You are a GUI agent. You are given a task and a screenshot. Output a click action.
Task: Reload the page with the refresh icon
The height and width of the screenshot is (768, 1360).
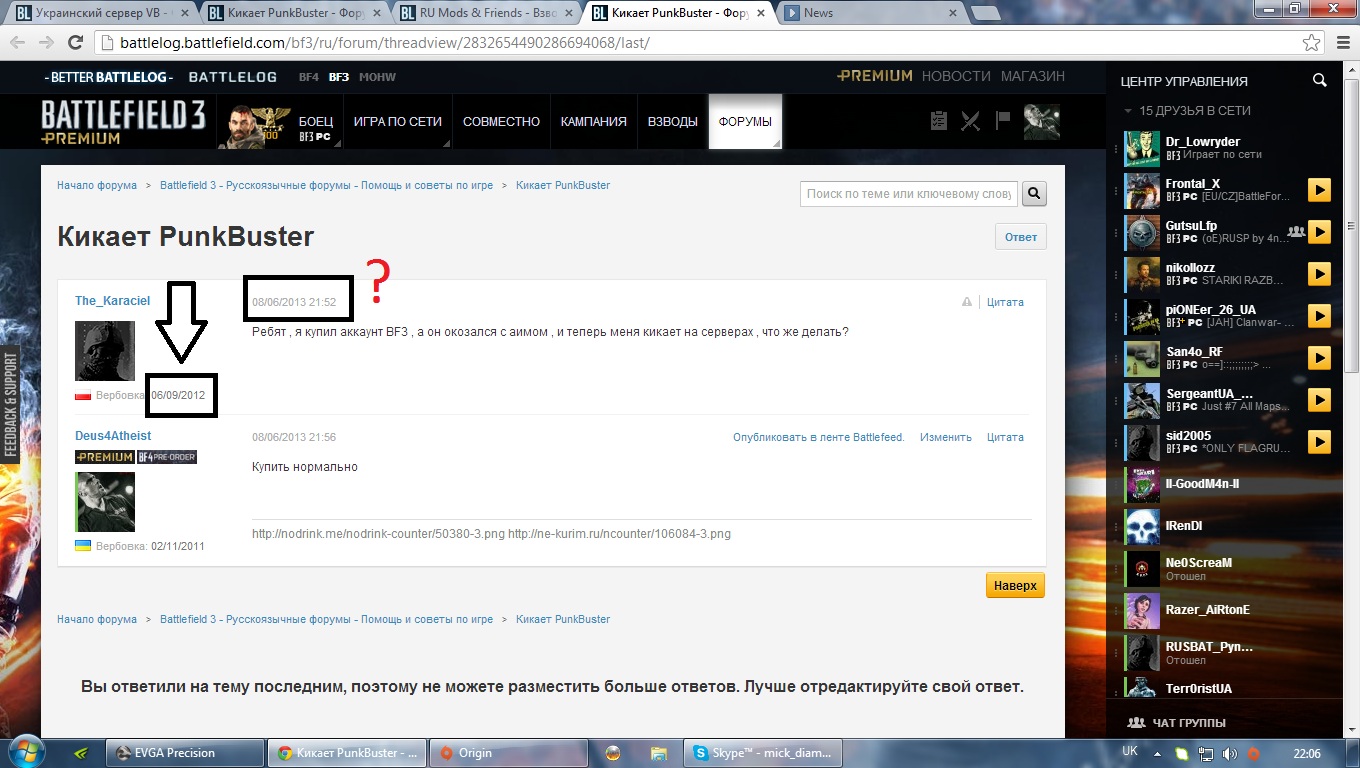(75, 43)
